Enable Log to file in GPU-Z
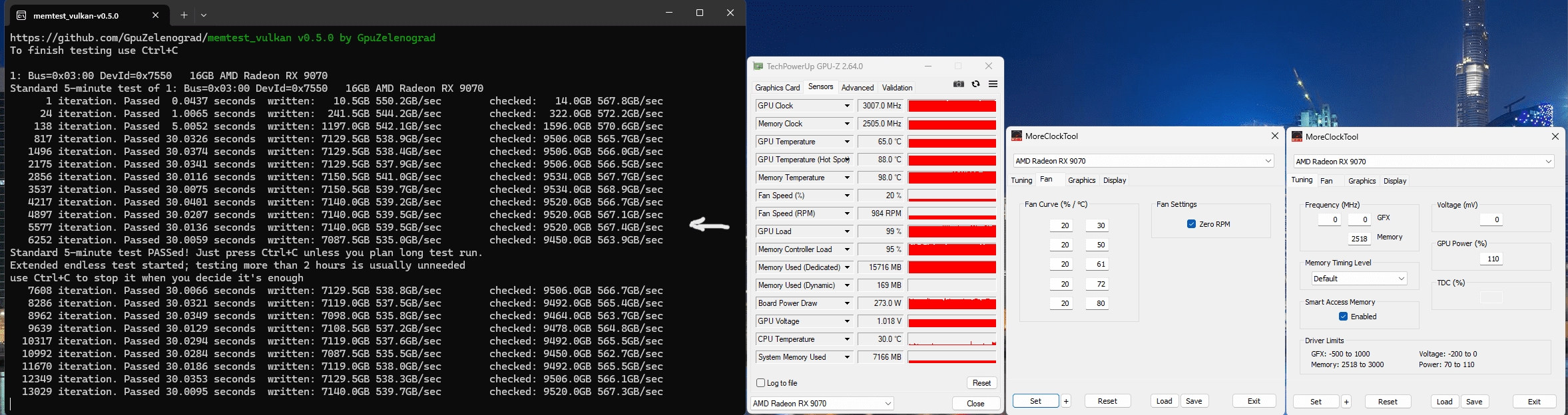1568x415 pixels. [760, 383]
